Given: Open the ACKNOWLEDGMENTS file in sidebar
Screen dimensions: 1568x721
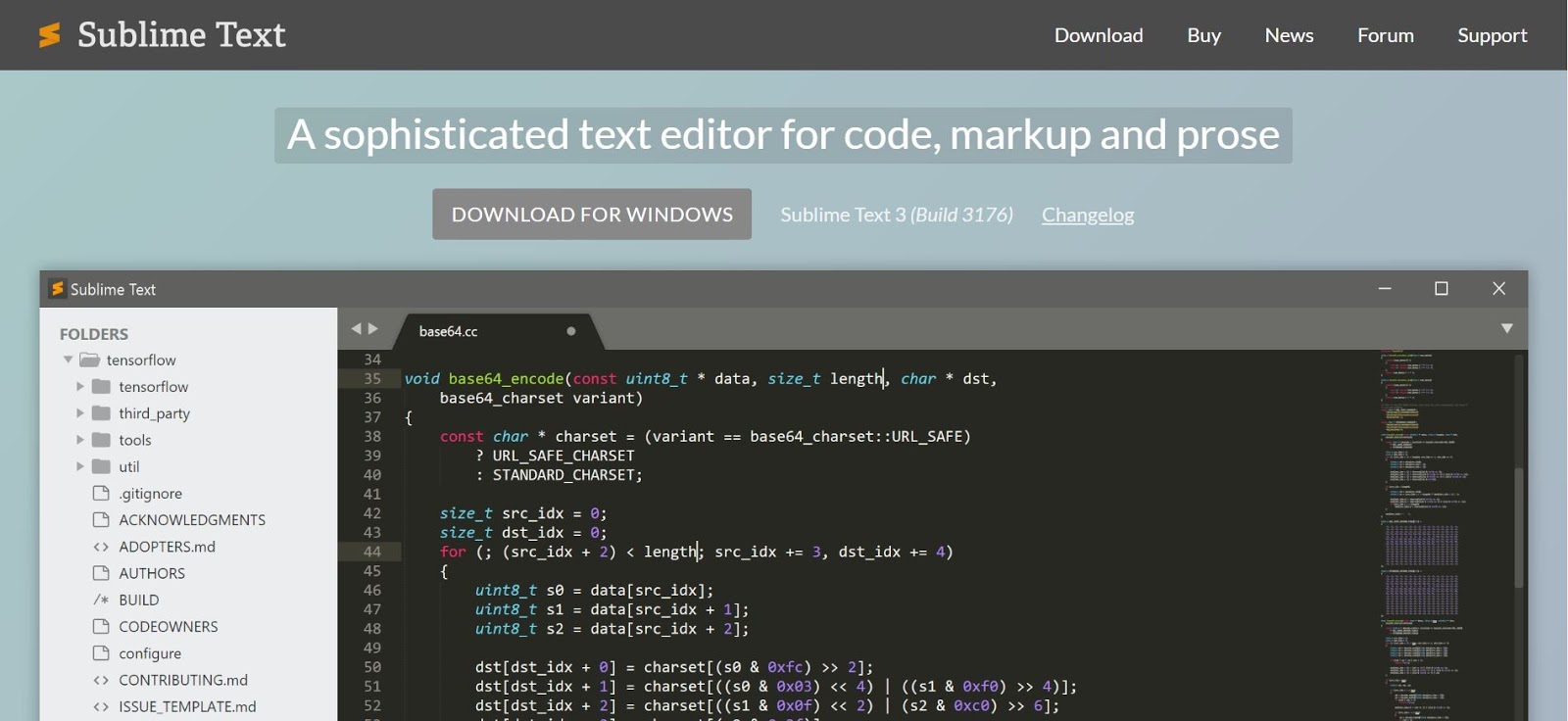Looking at the screenshot, I should 192,520.
